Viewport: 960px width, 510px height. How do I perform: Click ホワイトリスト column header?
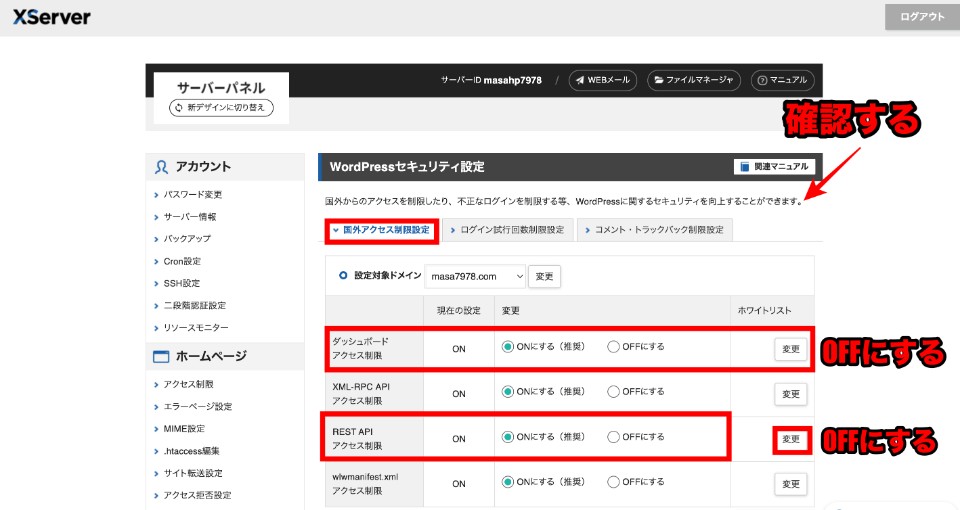tap(764, 311)
